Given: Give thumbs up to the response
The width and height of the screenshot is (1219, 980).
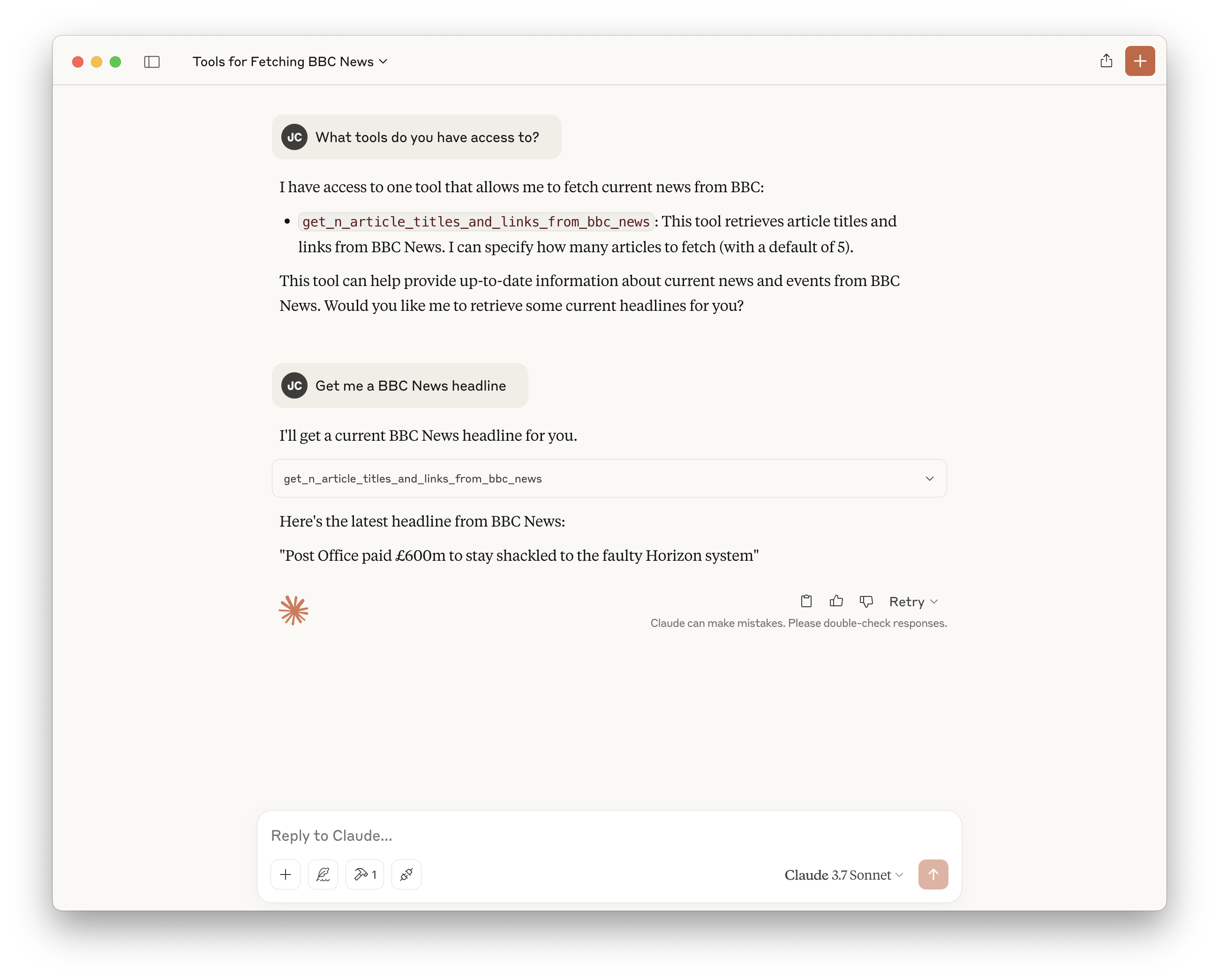Looking at the screenshot, I should (x=836, y=601).
